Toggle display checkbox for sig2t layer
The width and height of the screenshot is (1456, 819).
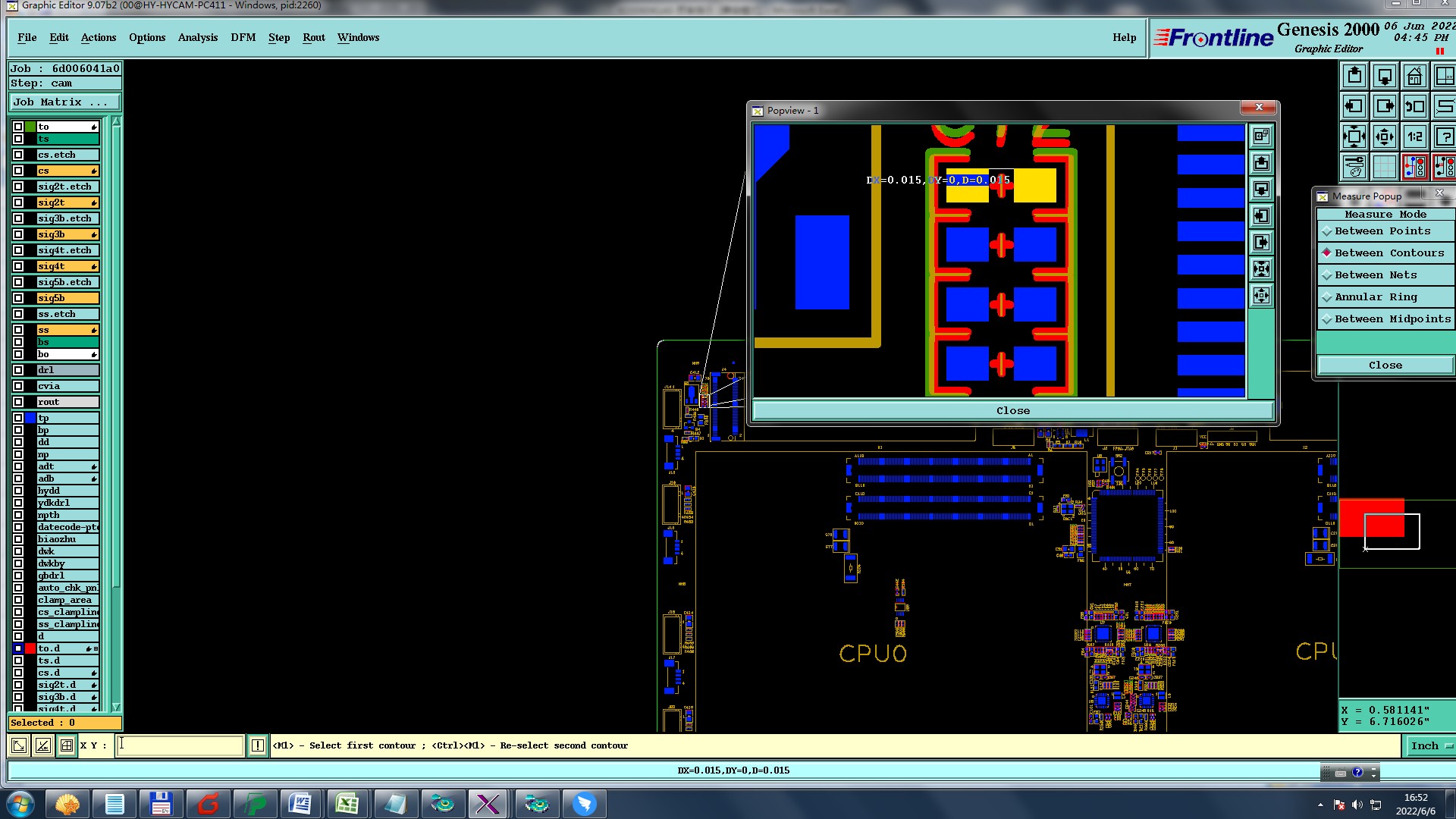[x=18, y=203]
